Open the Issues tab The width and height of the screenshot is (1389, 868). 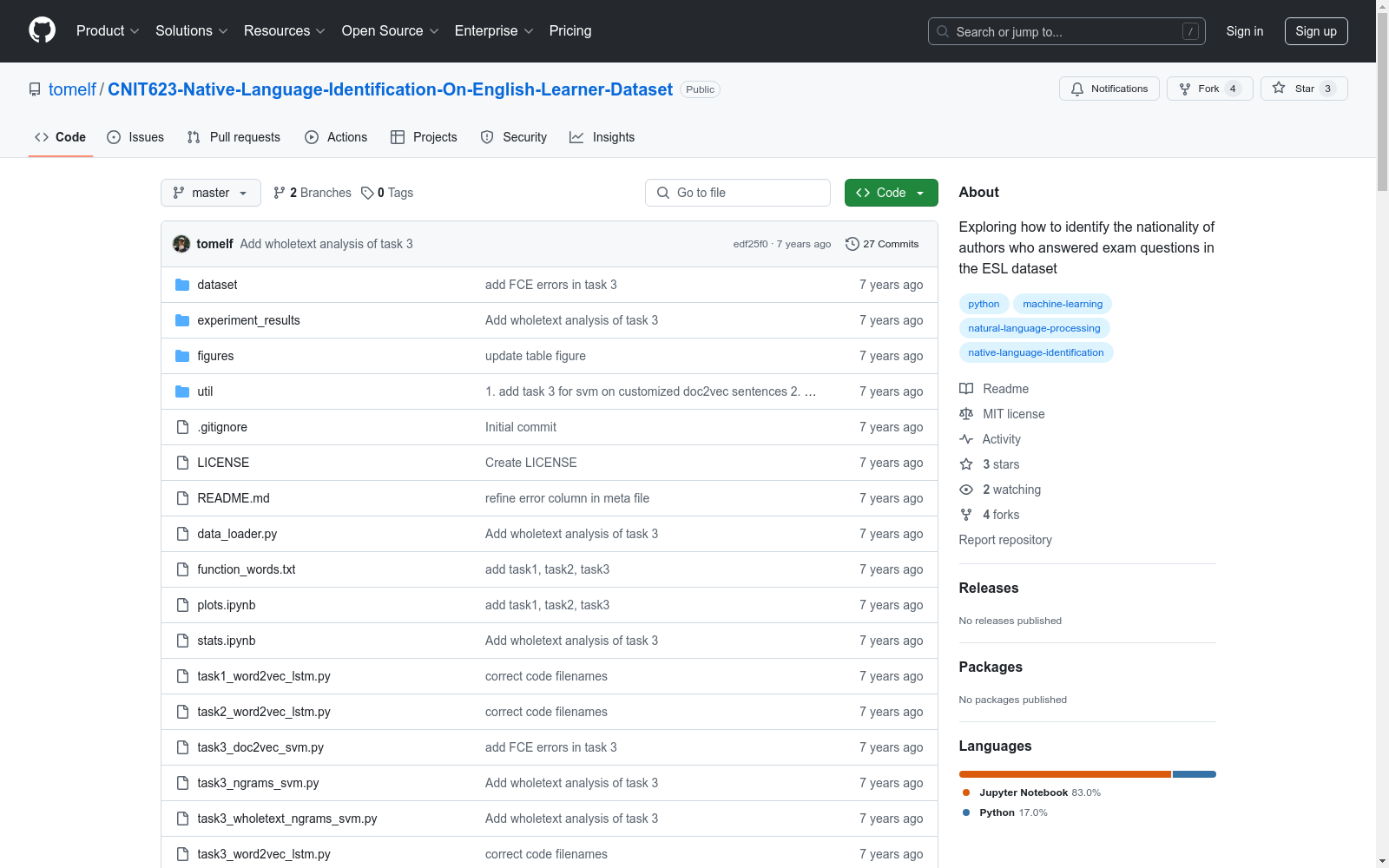pyautogui.click(x=135, y=137)
